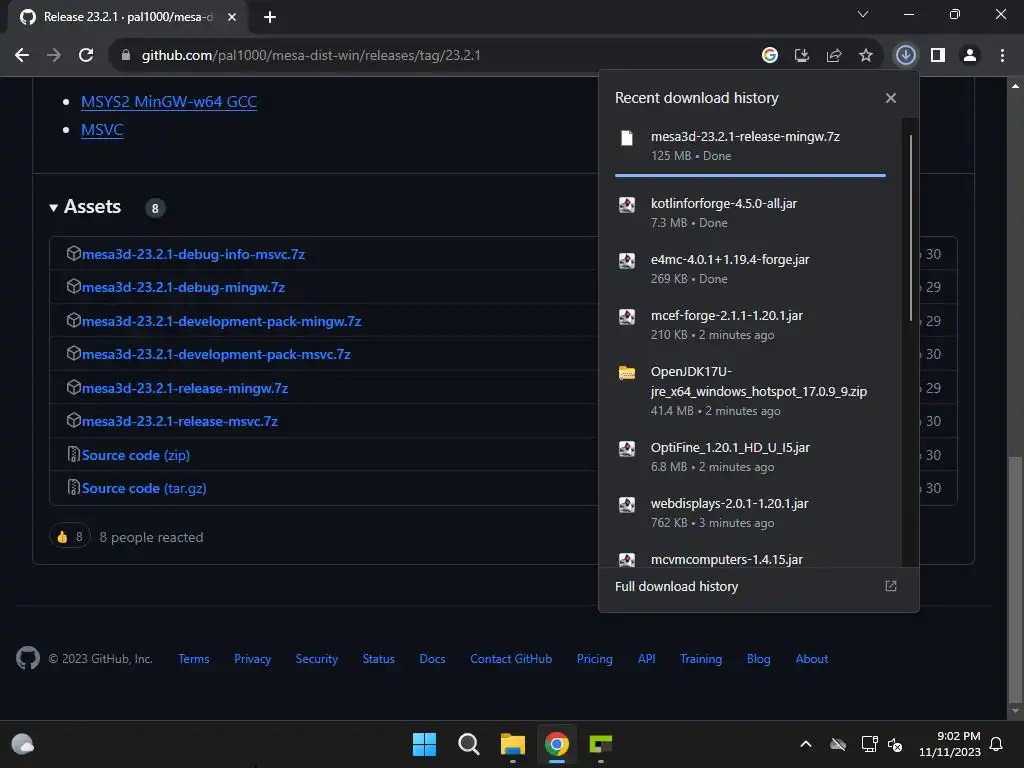This screenshot has width=1024, height=768.
Task: Download mesa3d-23.2.1-release-msvc.7z
Action: click(x=180, y=421)
